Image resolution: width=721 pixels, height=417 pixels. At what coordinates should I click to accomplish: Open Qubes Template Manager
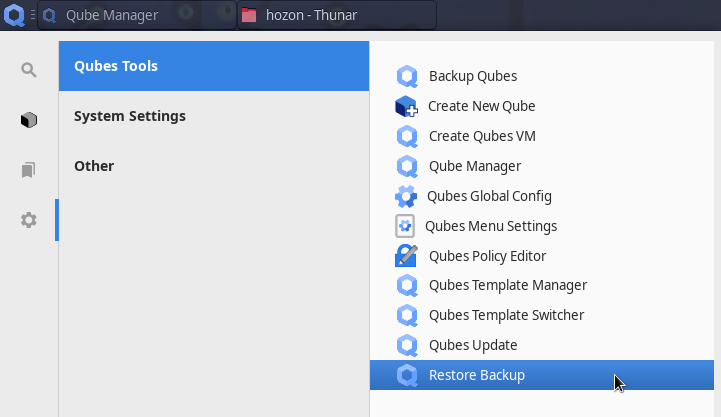[542, 285]
